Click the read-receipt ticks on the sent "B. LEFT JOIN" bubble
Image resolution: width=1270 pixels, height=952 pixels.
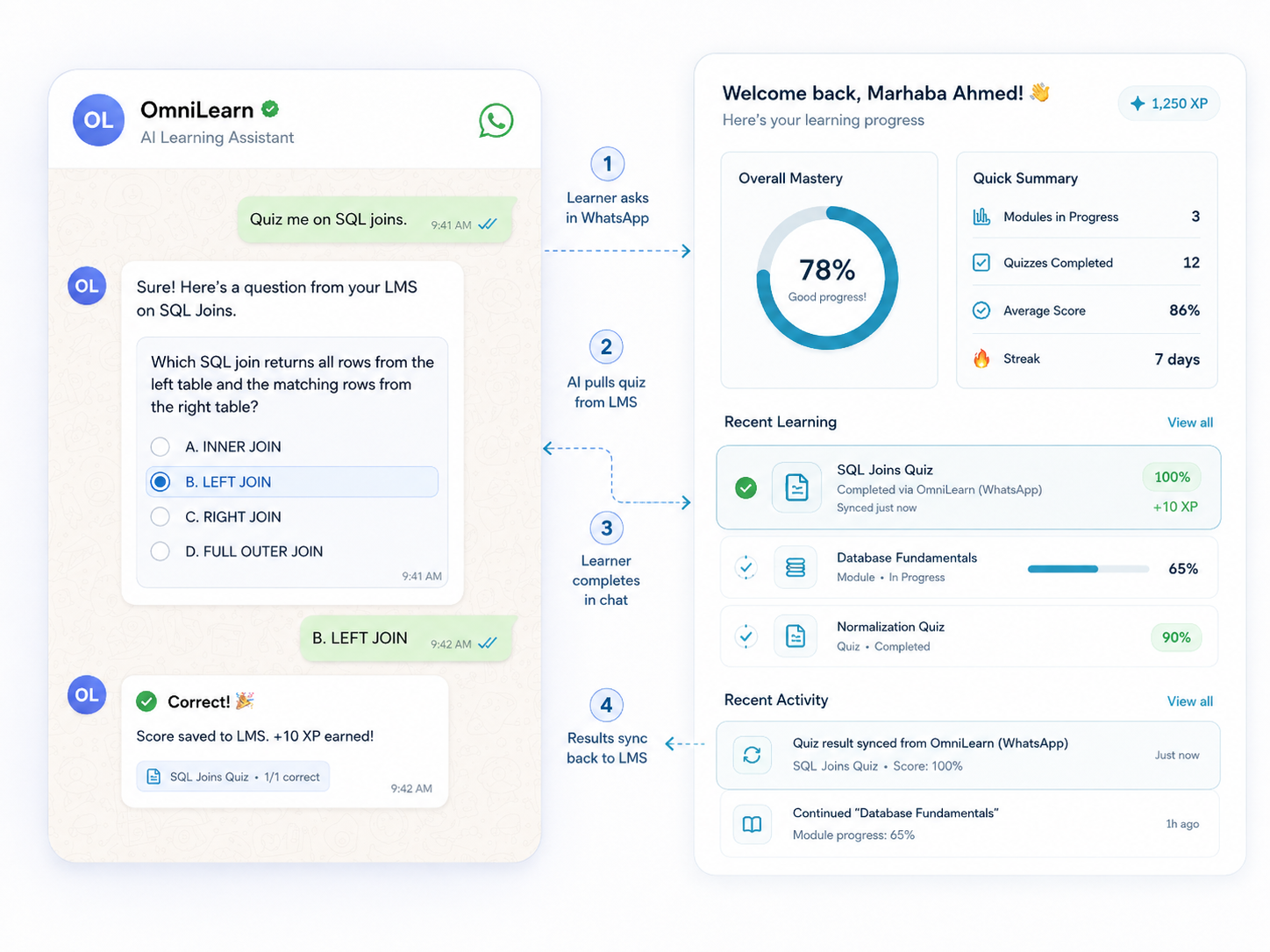(488, 643)
